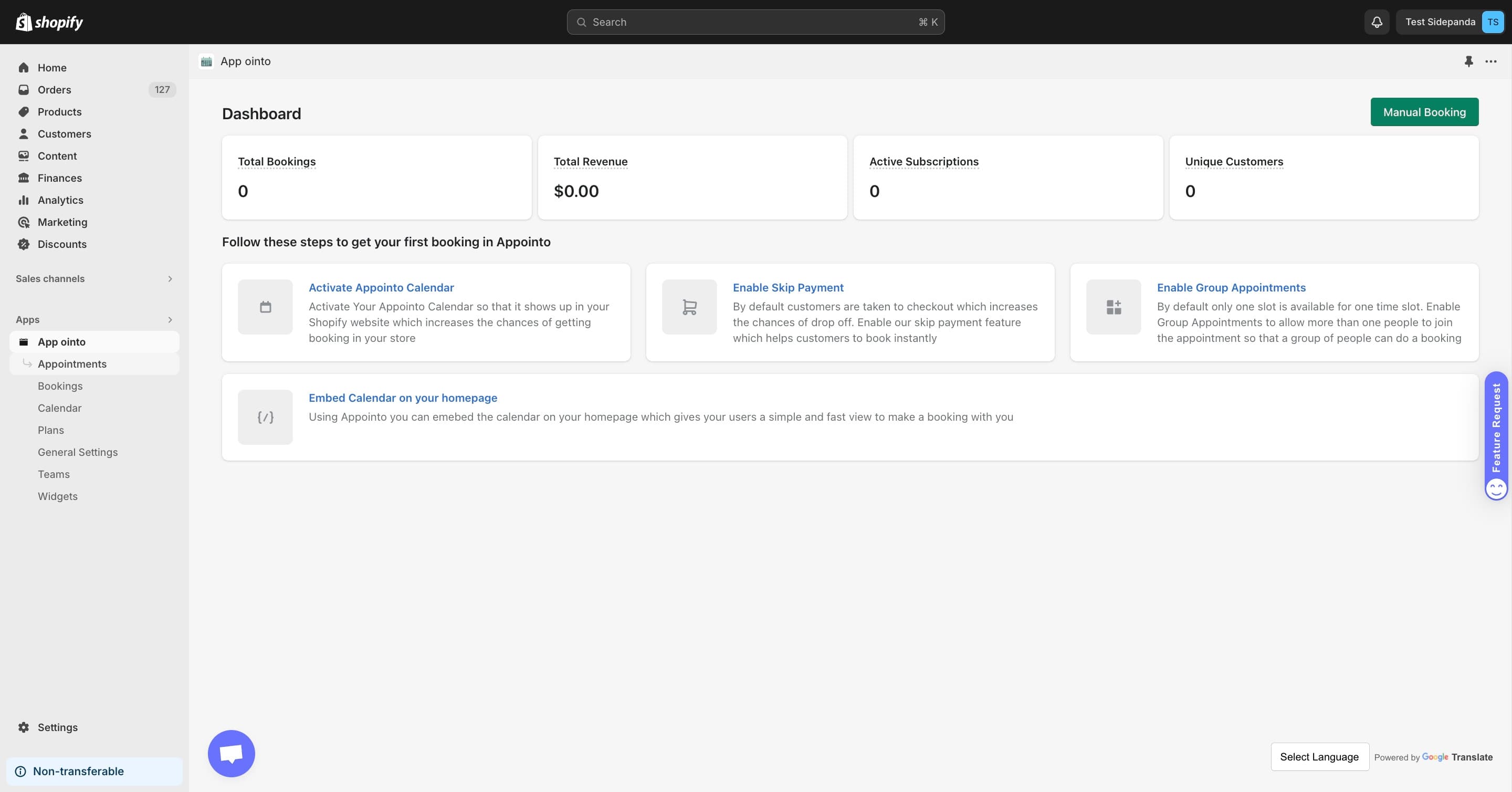Open the three-dot more actions menu
The height and width of the screenshot is (792, 1512).
tap(1491, 61)
